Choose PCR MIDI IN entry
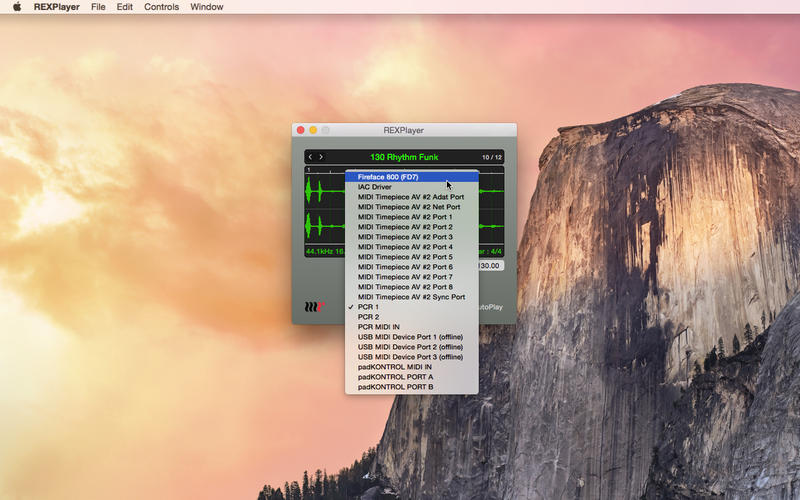The width and height of the screenshot is (800, 500). tap(412, 327)
